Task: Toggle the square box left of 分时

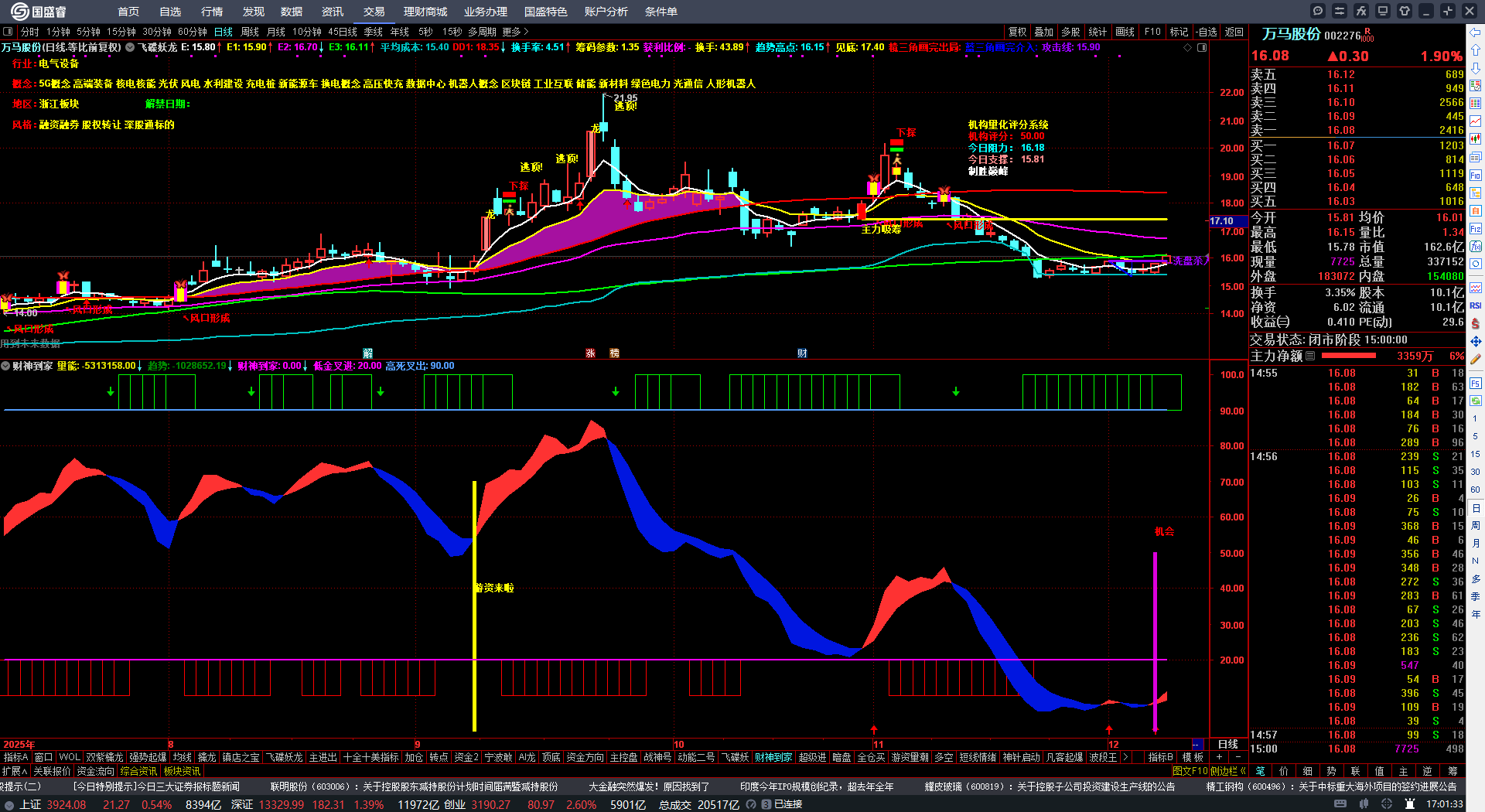Action: pos(8,32)
